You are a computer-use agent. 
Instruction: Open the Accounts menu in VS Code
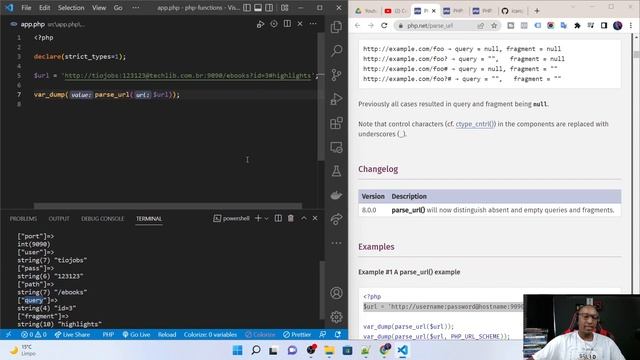click(x=336, y=293)
